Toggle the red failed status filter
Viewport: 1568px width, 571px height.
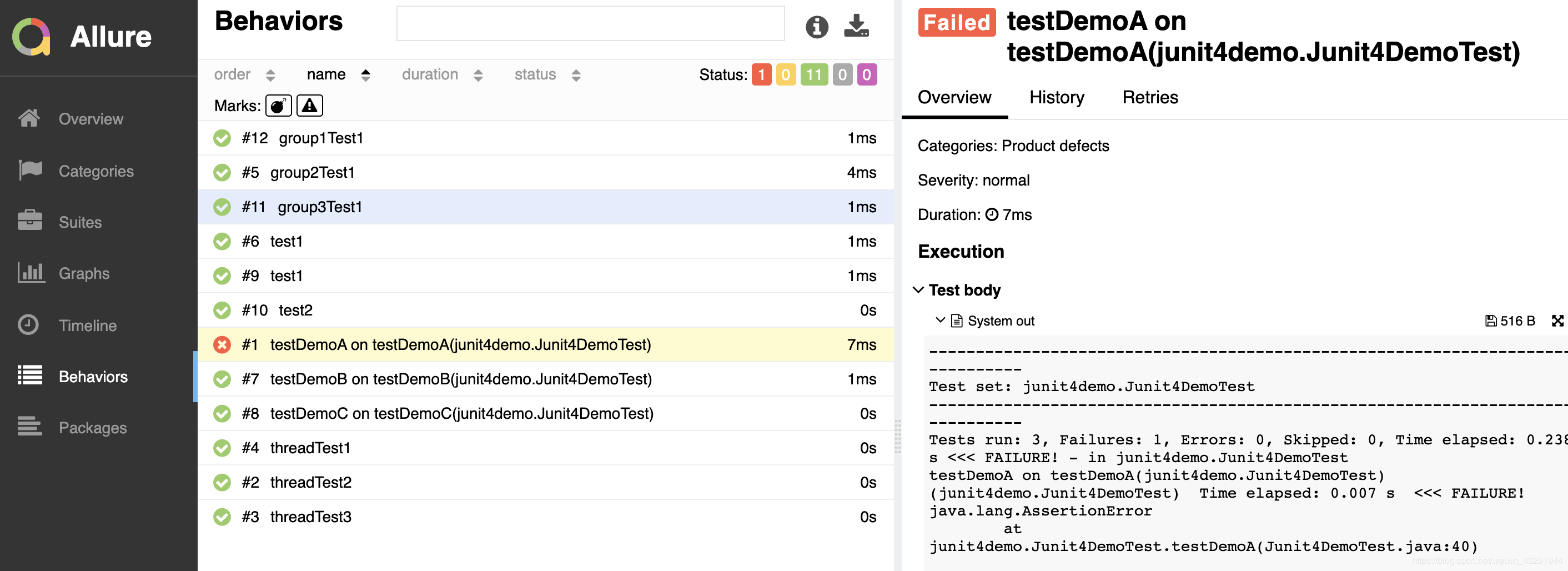click(x=761, y=75)
